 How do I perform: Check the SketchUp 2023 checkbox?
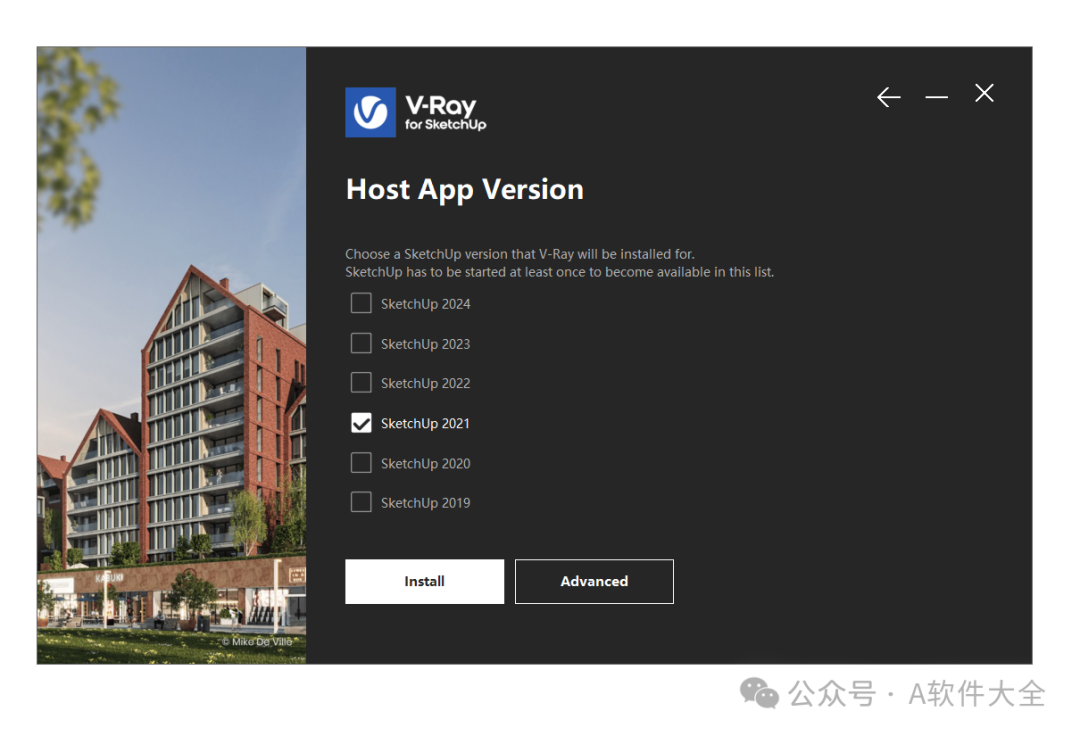click(361, 343)
